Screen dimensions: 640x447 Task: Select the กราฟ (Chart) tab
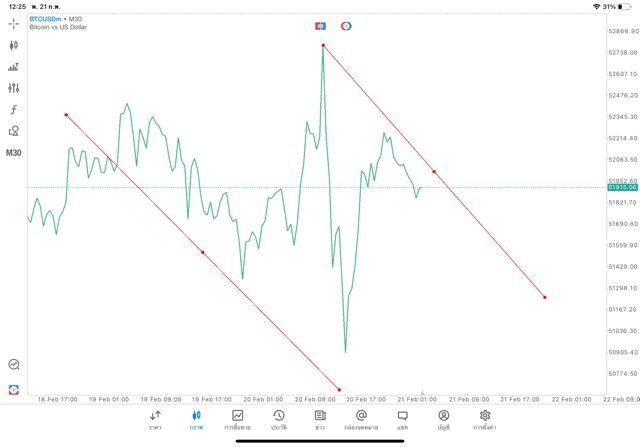click(x=196, y=419)
